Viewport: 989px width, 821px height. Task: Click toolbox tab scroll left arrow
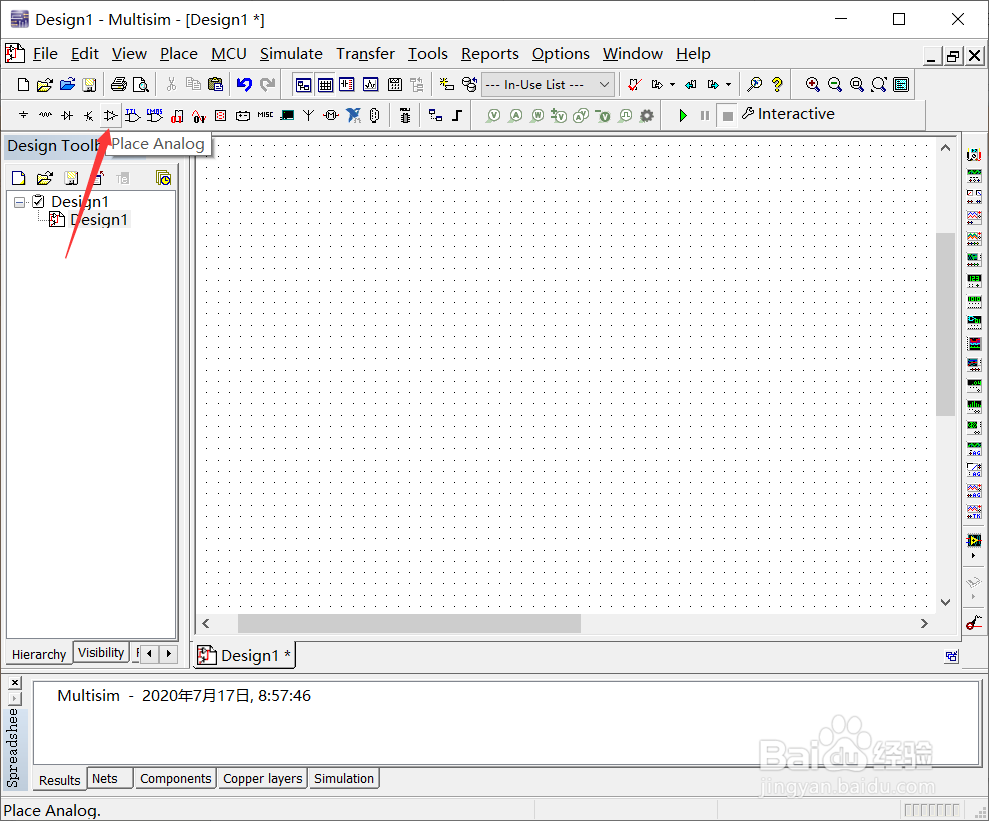pyautogui.click(x=149, y=653)
